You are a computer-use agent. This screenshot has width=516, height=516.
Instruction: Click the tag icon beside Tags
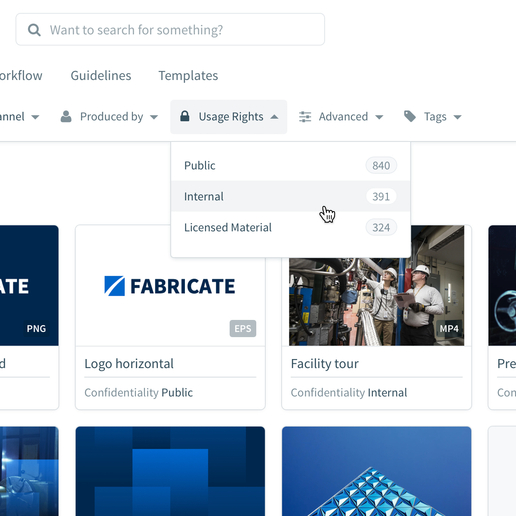pyautogui.click(x=410, y=117)
